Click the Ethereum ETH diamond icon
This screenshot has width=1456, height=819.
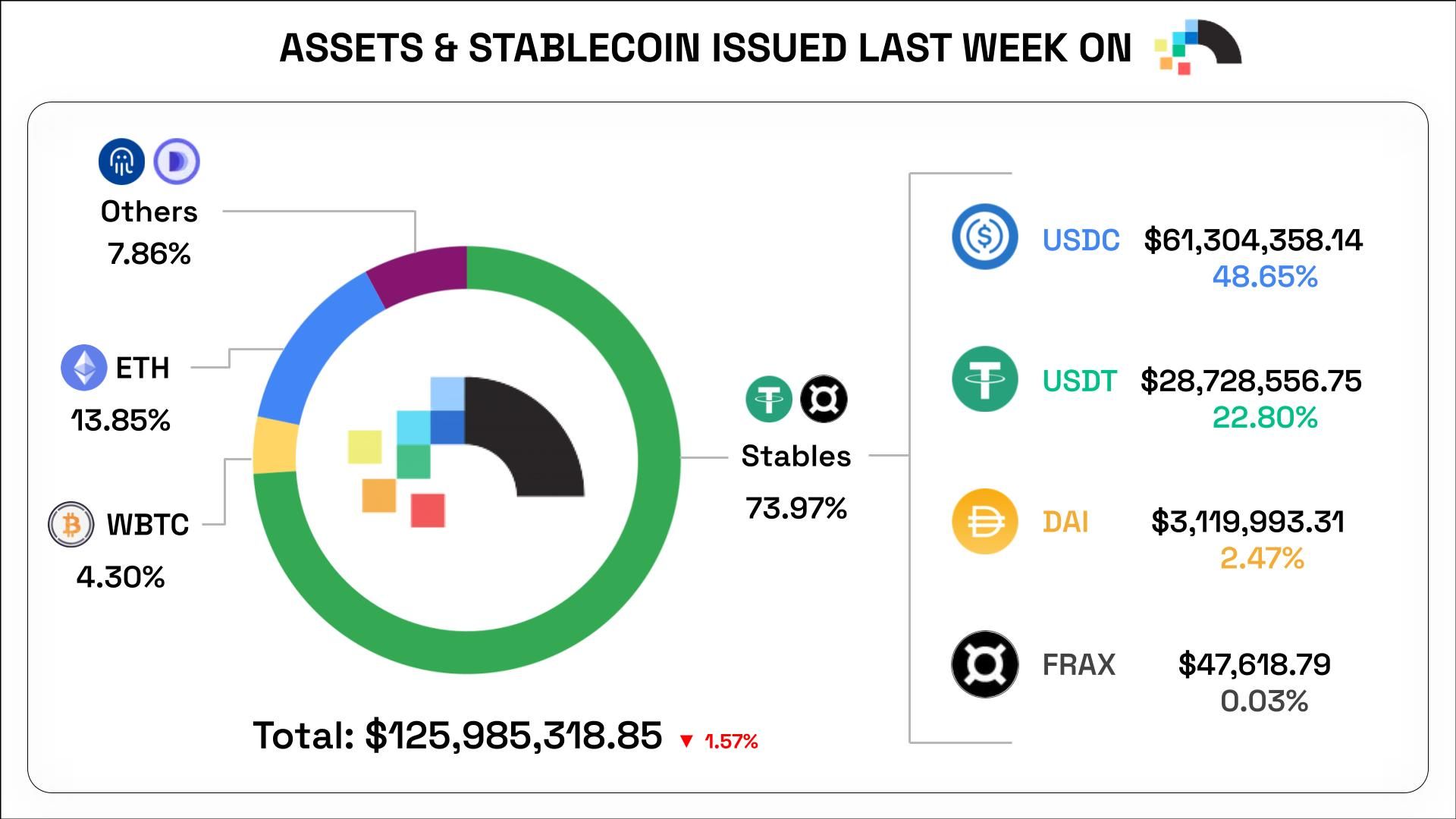coord(83,368)
